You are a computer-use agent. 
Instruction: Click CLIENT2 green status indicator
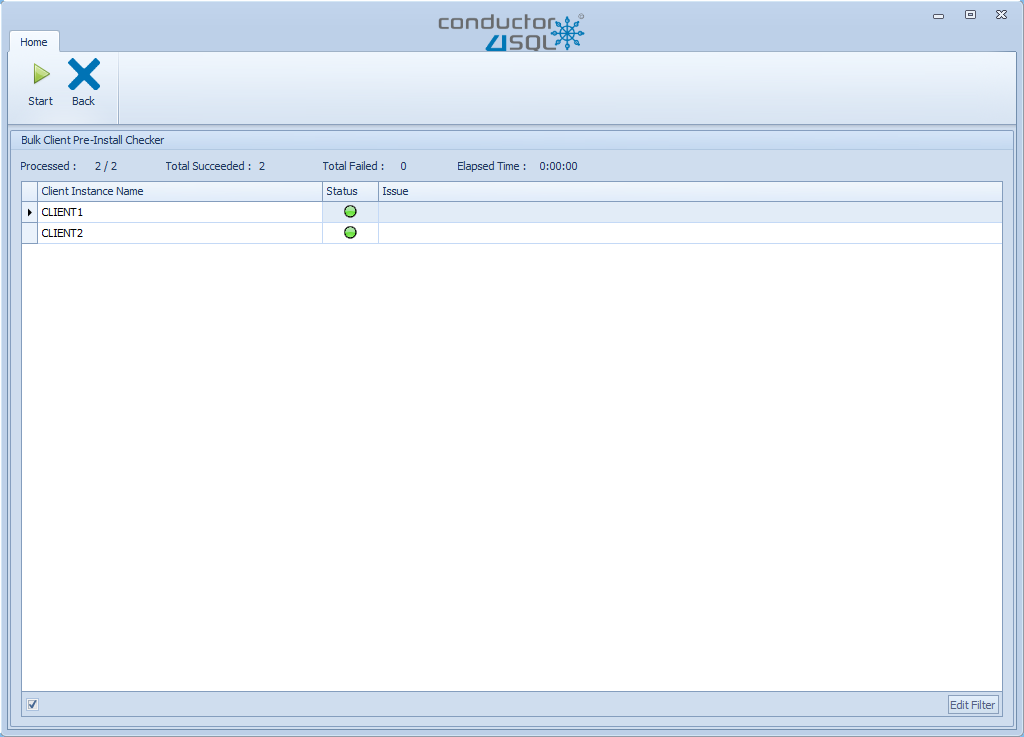click(x=350, y=232)
